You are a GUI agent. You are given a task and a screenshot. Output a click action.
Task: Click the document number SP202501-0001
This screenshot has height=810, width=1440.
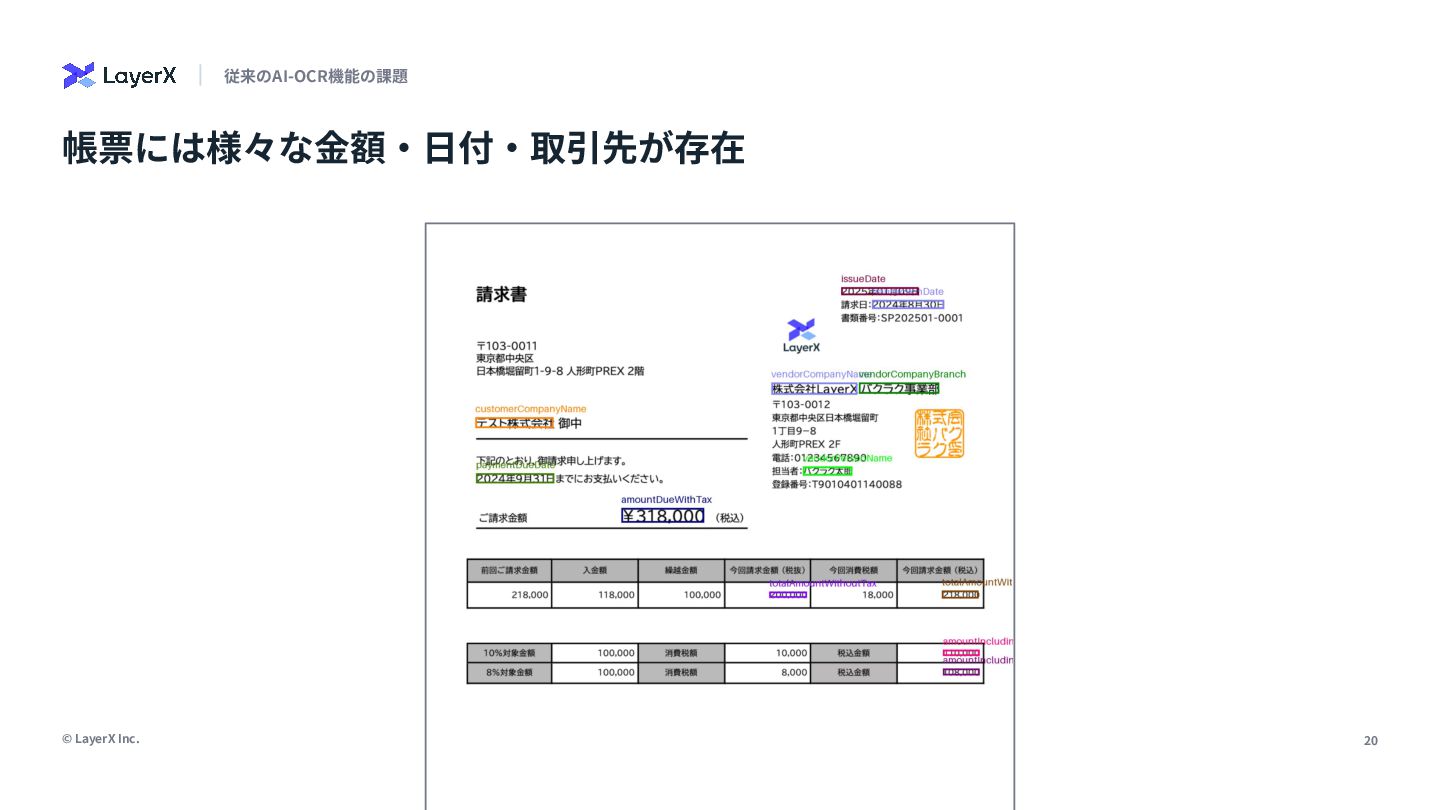922,318
